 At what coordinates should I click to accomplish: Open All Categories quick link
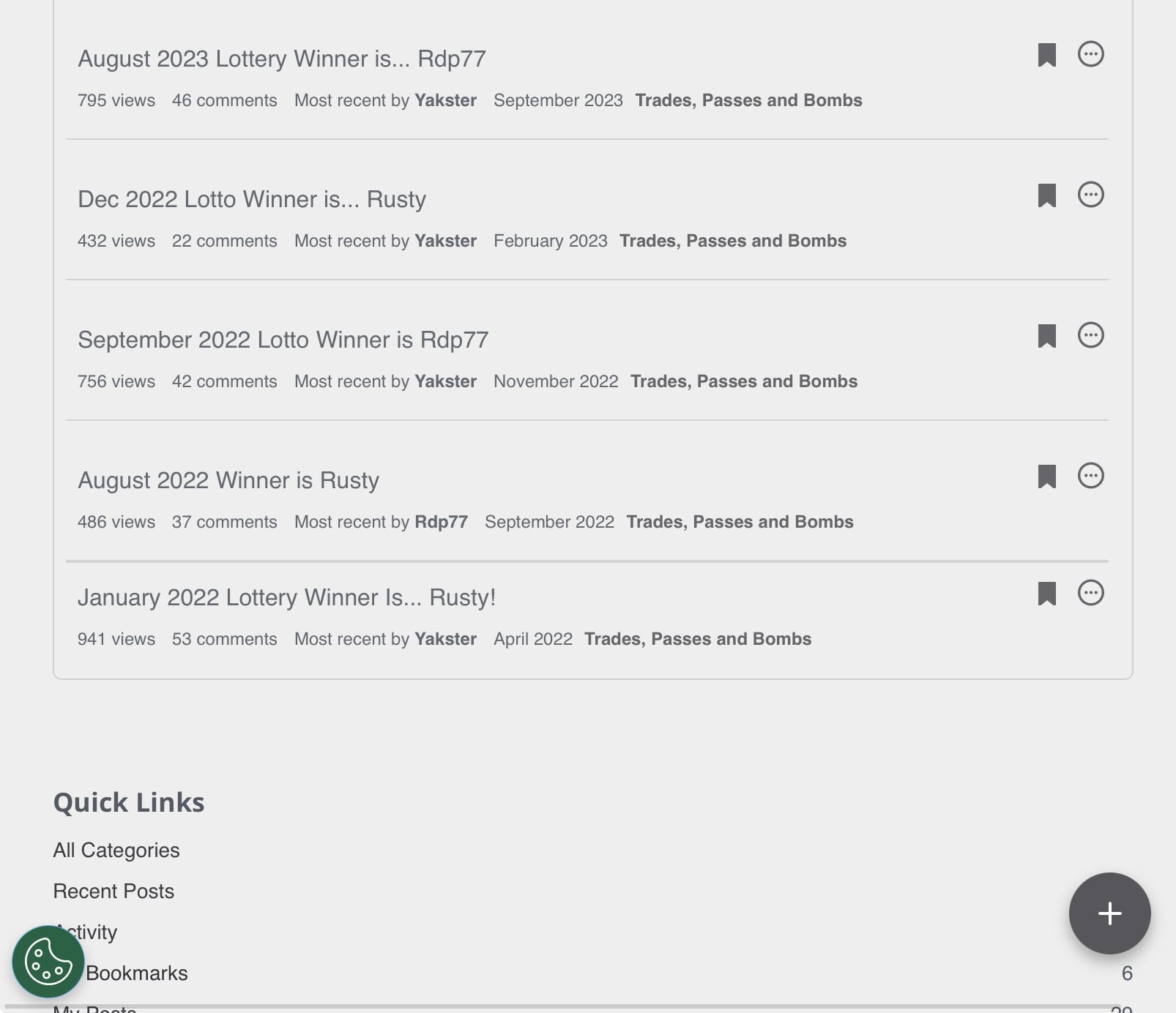(116, 851)
